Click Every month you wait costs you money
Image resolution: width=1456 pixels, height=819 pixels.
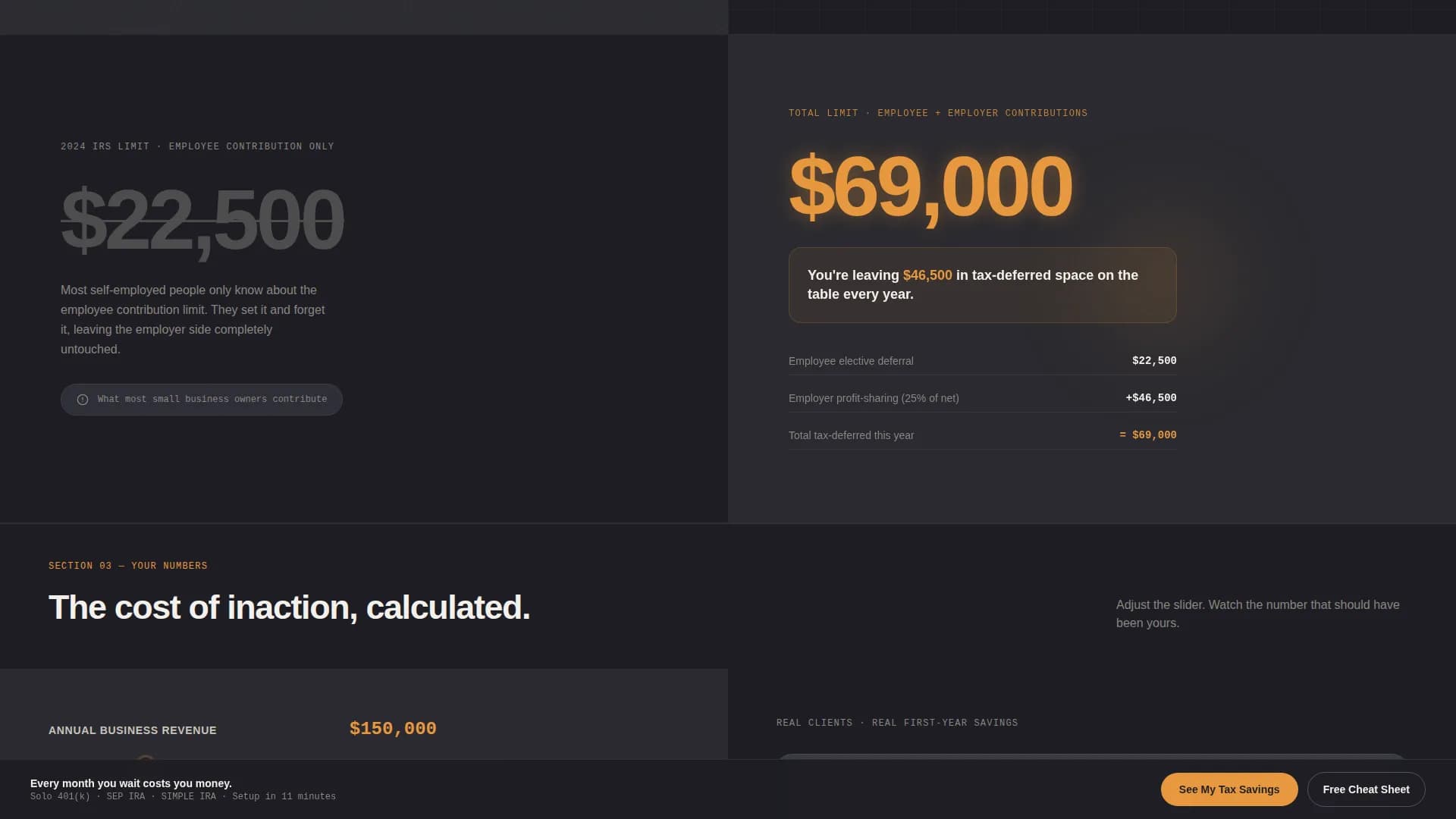click(x=130, y=783)
